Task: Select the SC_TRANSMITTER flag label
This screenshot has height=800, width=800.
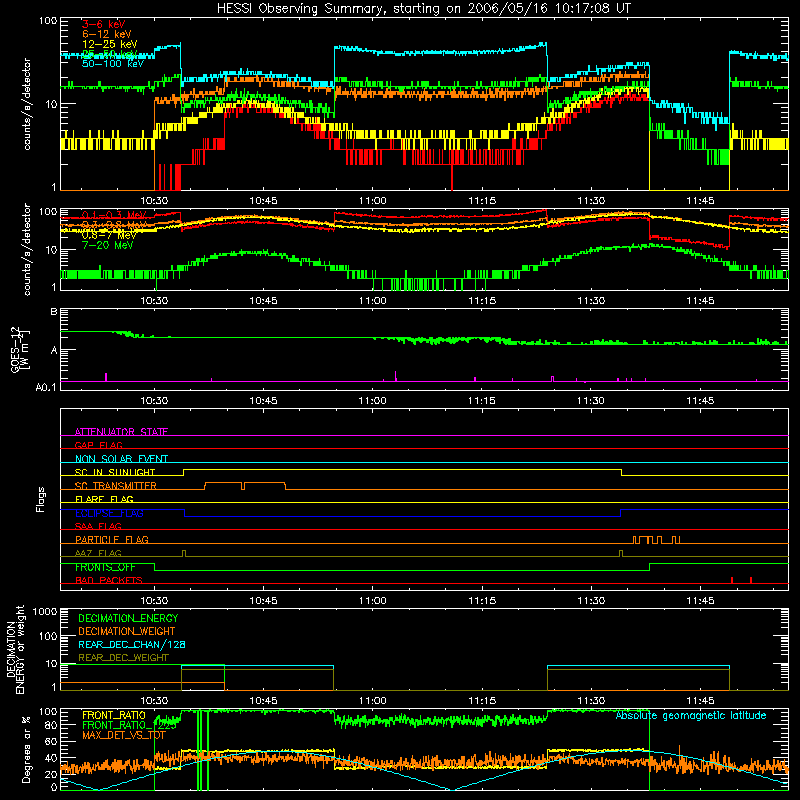Action: pyautogui.click(x=116, y=486)
